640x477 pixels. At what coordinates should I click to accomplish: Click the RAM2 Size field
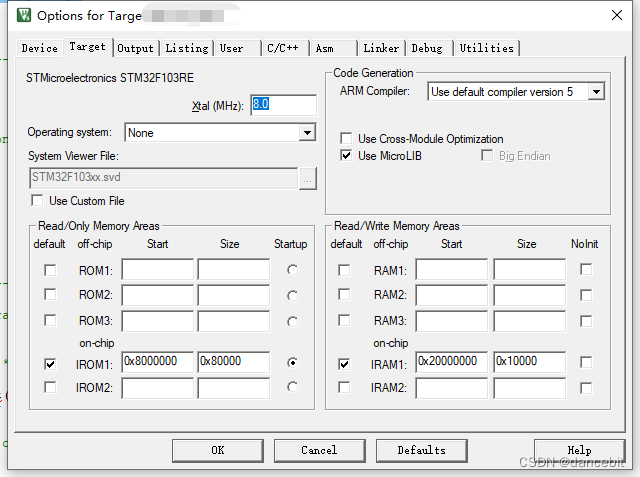(530, 295)
